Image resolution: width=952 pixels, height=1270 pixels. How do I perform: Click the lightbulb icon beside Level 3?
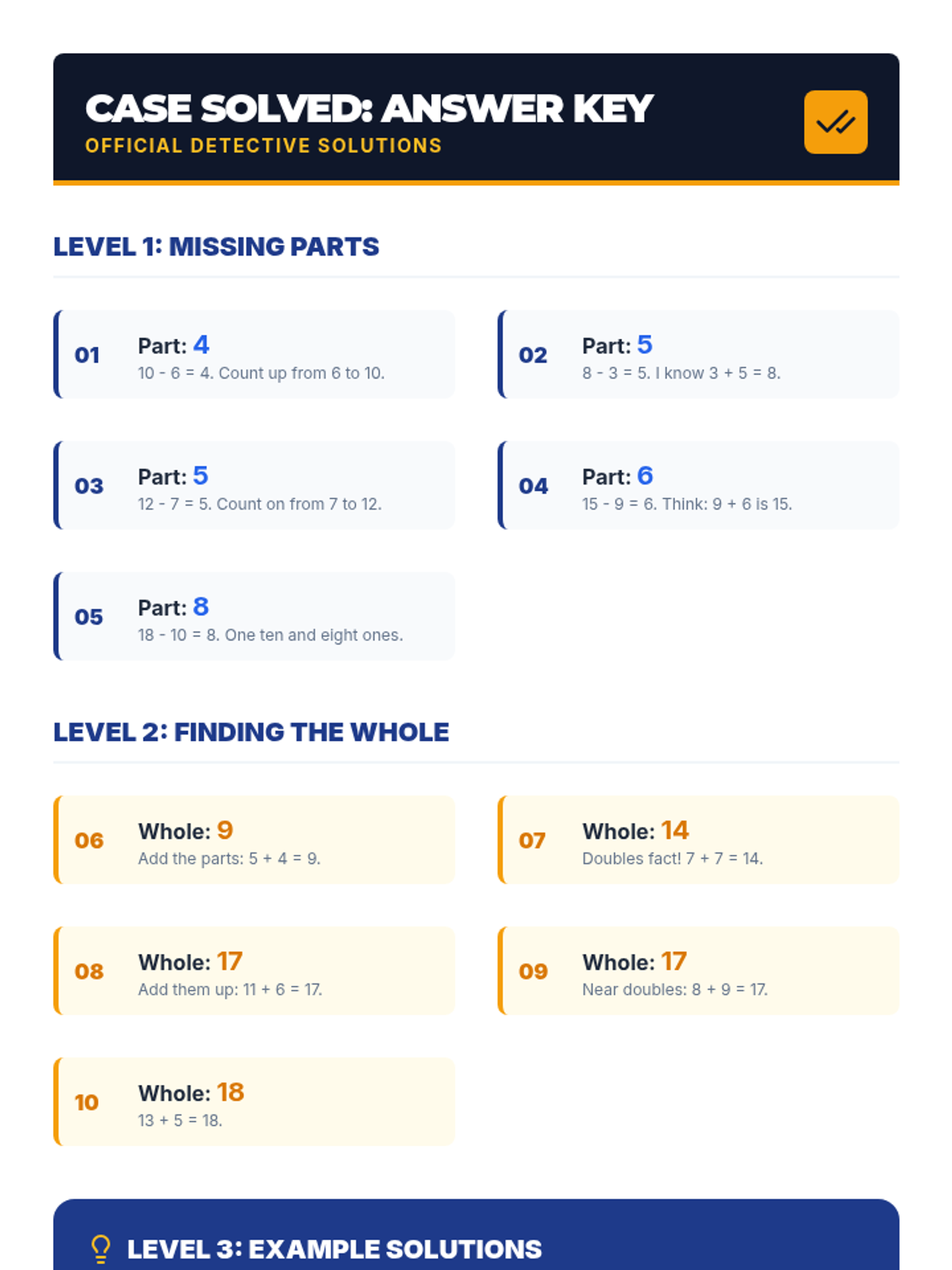101,1249
